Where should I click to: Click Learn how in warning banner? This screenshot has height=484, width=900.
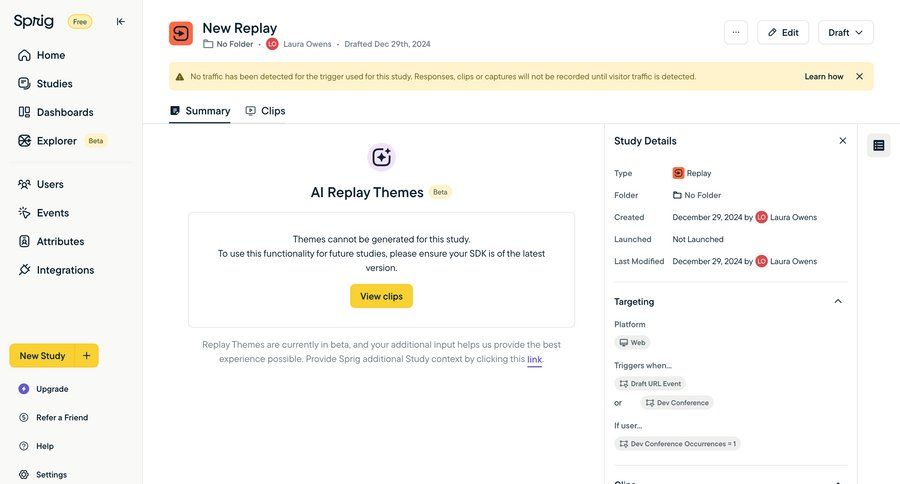(x=824, y=76)
